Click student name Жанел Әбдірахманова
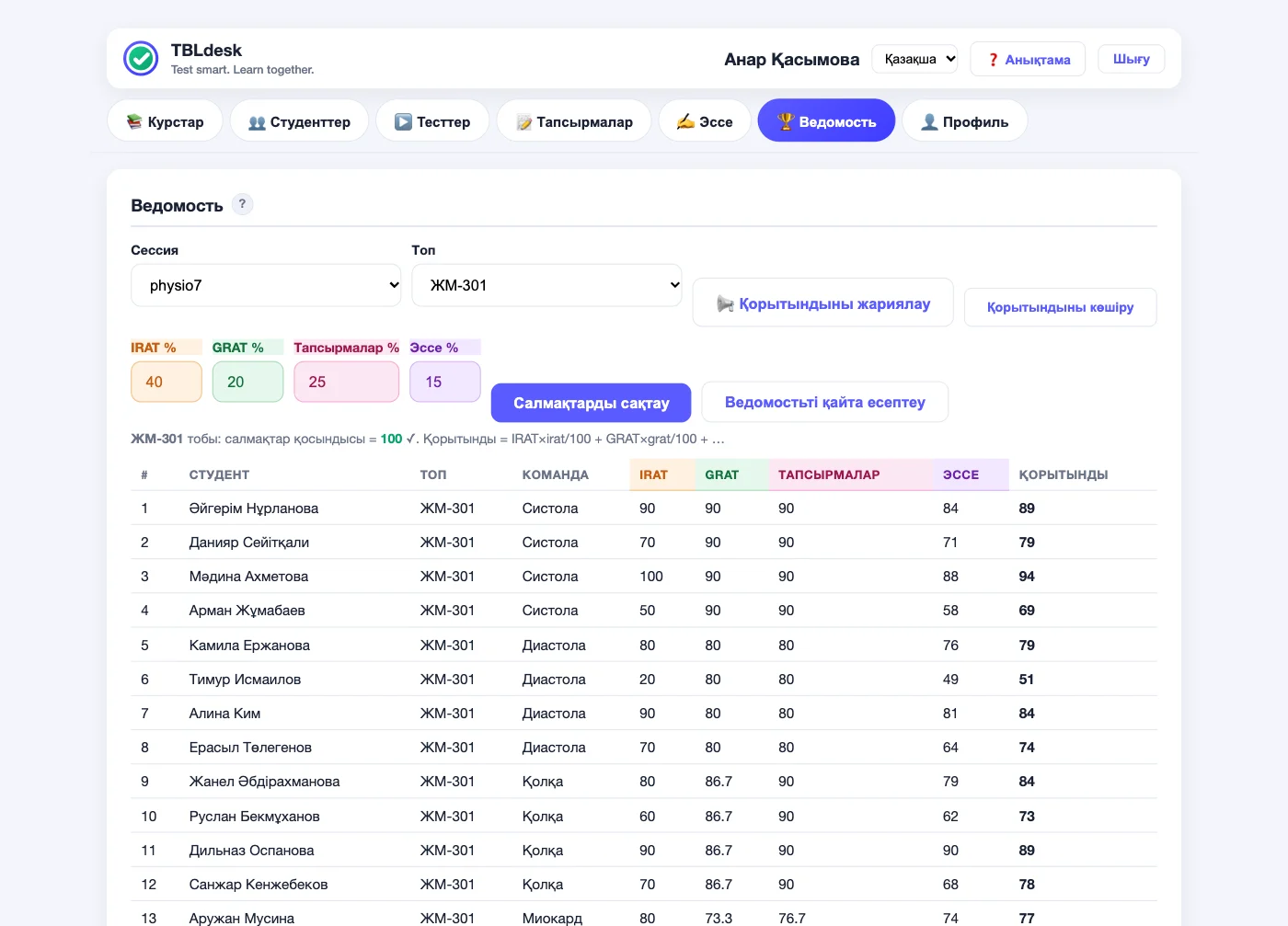The width and height of the screenshot is (1288, 926). pos(264,782)
